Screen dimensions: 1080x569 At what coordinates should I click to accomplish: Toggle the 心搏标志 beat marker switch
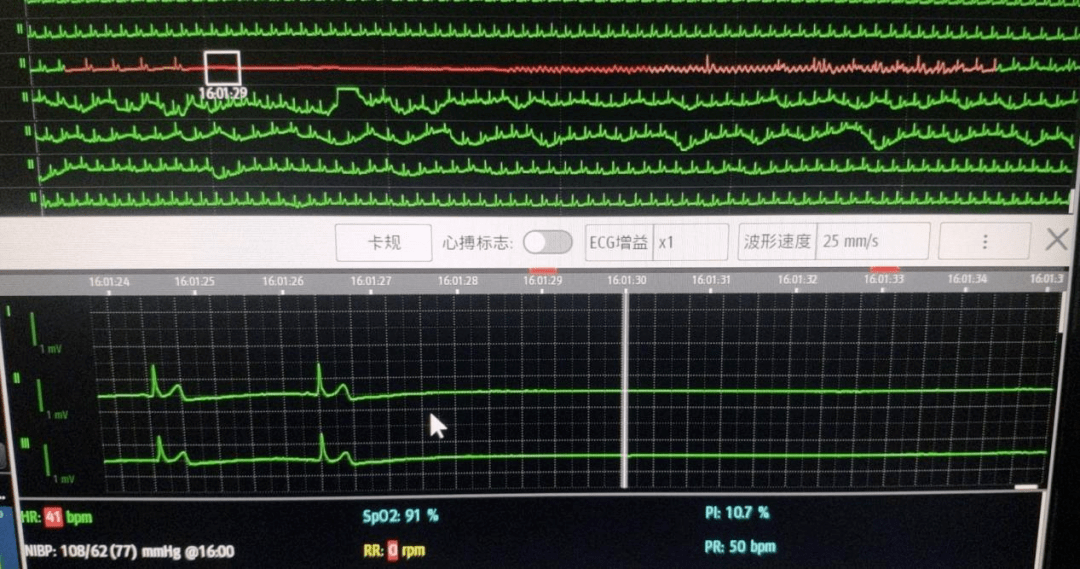[x=547, y=242]
